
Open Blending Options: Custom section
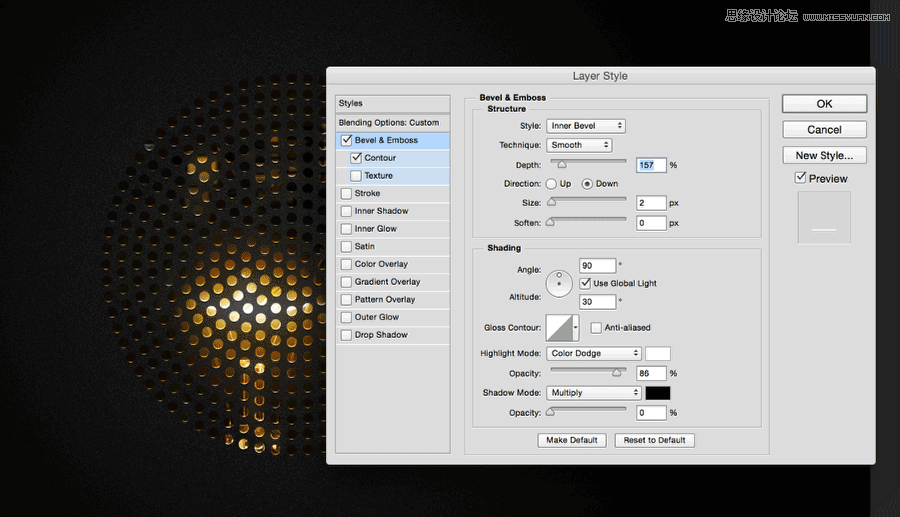pyautogui.click(x=389, y=123)
